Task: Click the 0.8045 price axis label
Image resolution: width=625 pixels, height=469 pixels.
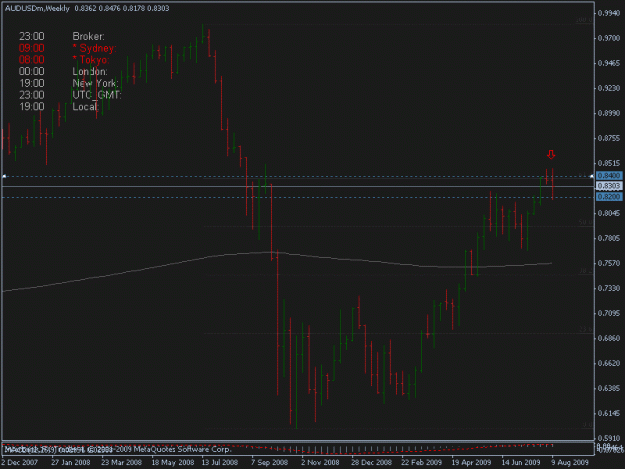Action: tap(609, 213)
